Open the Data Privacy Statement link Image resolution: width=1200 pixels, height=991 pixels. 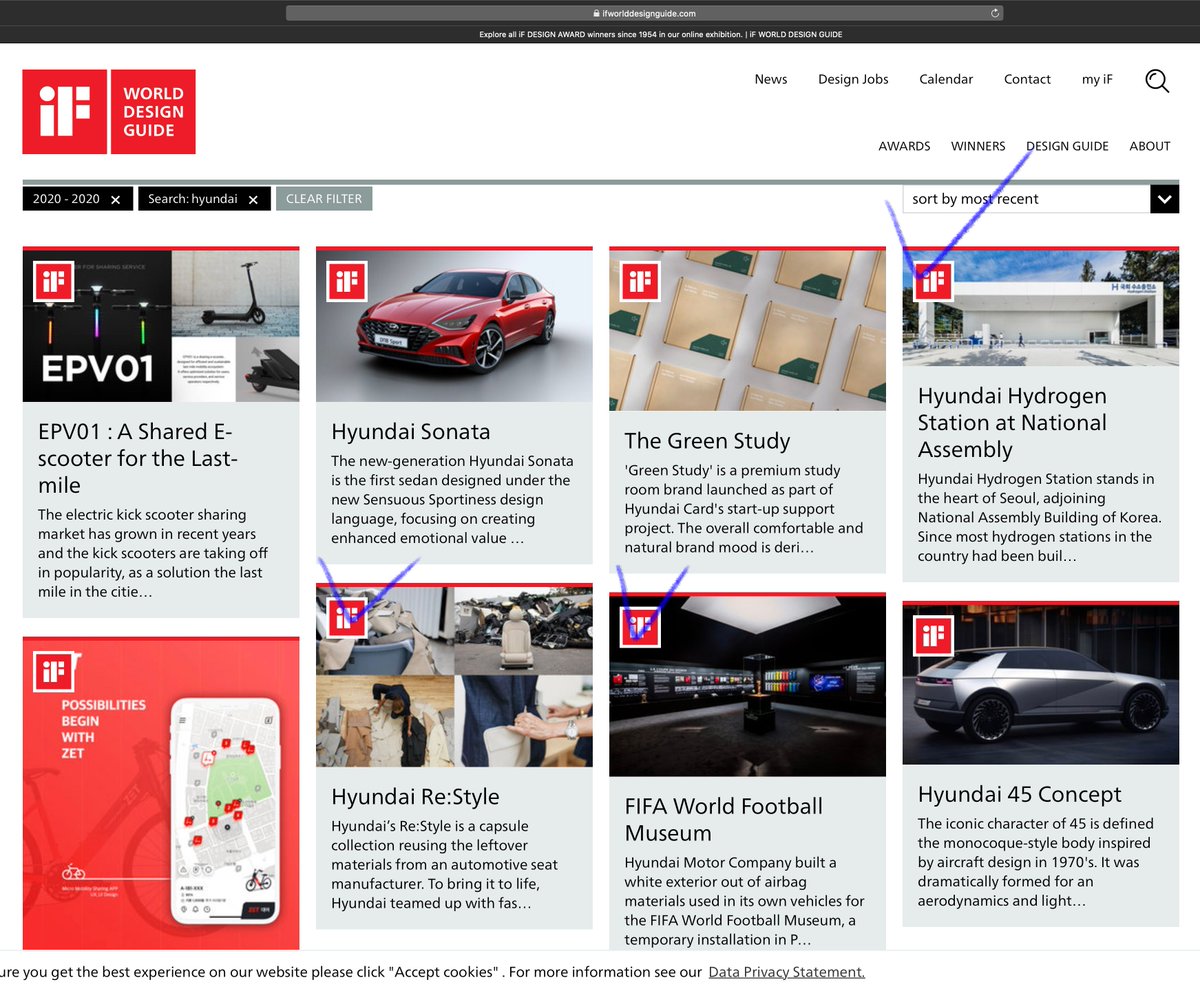point(787,972)
